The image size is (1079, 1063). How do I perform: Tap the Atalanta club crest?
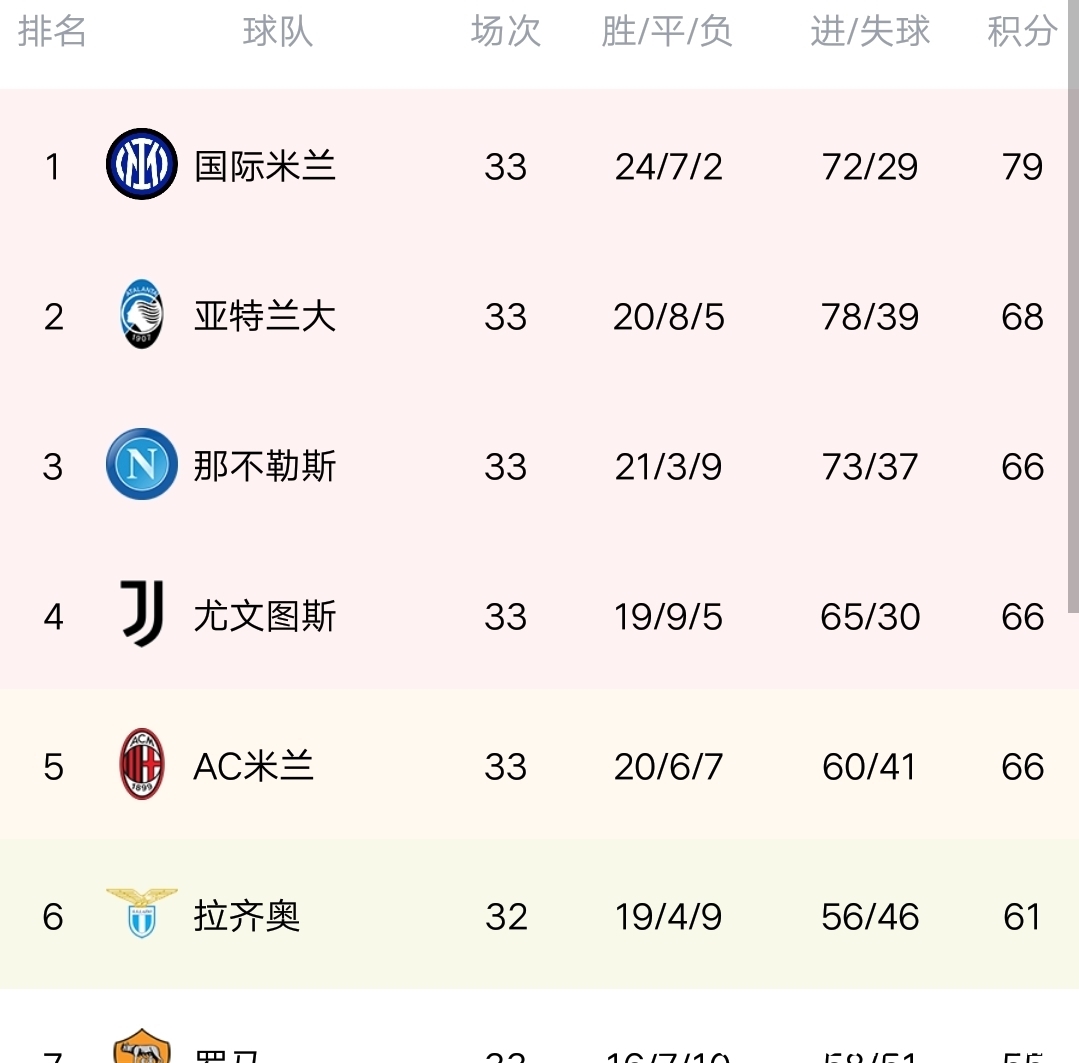coord(142,314)
